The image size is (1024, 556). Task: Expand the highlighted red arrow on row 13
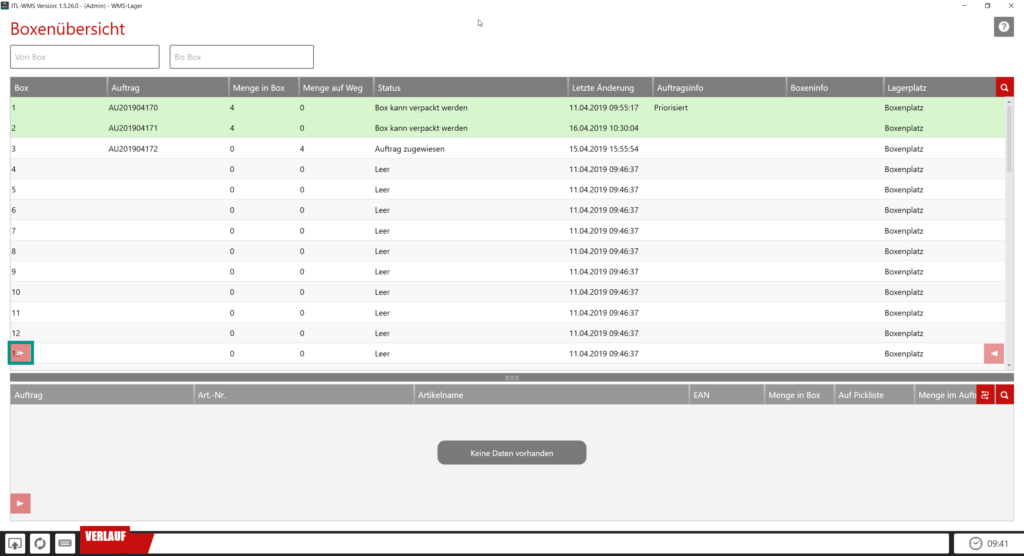tap(20, 352)
